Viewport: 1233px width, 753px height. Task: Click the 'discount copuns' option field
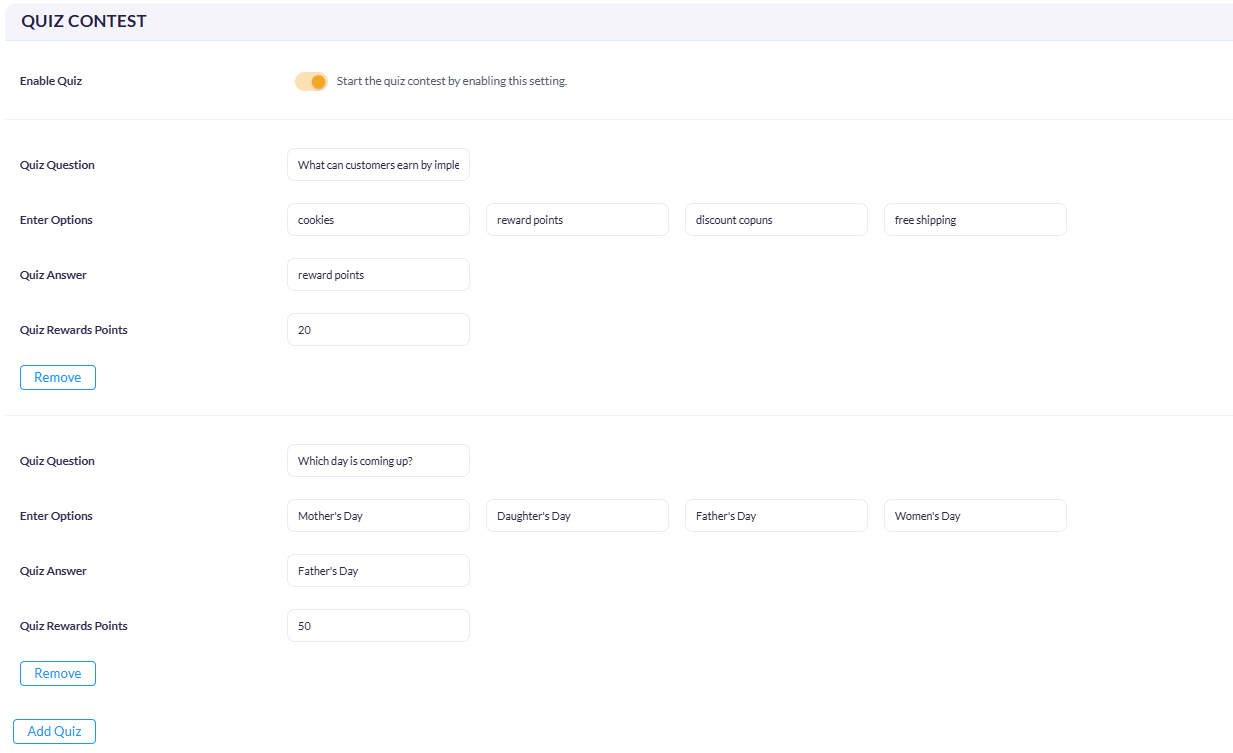click(776, 220)
